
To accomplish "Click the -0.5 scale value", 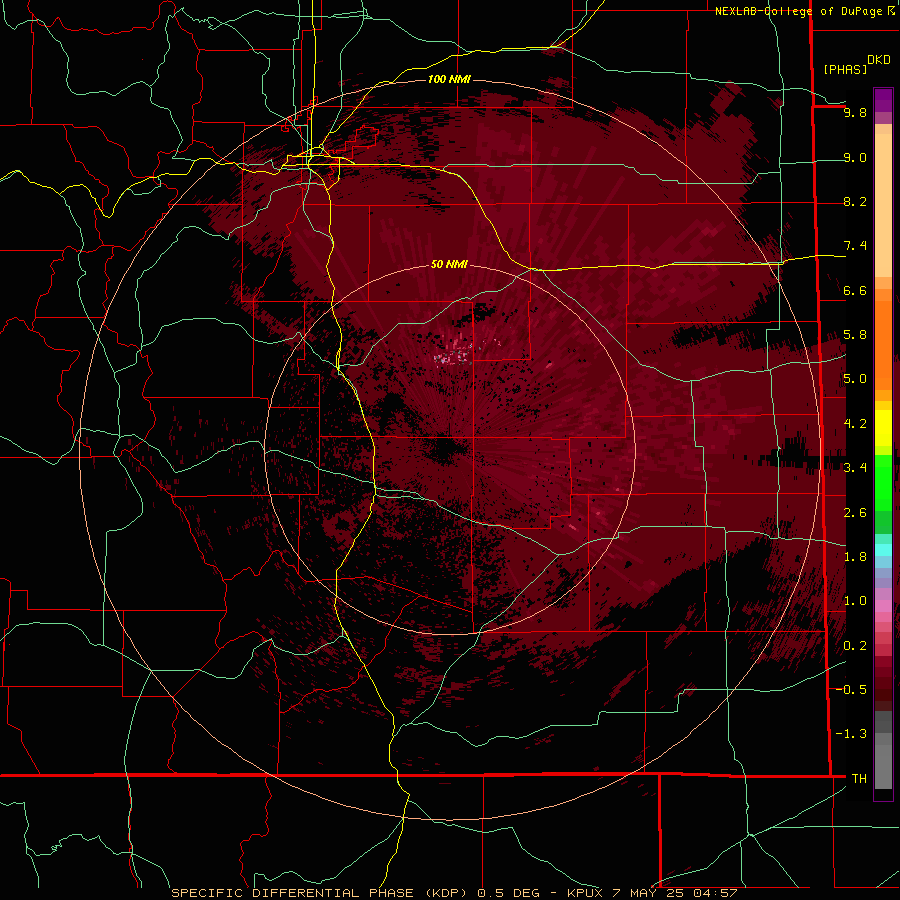I will tap(851, 690).
